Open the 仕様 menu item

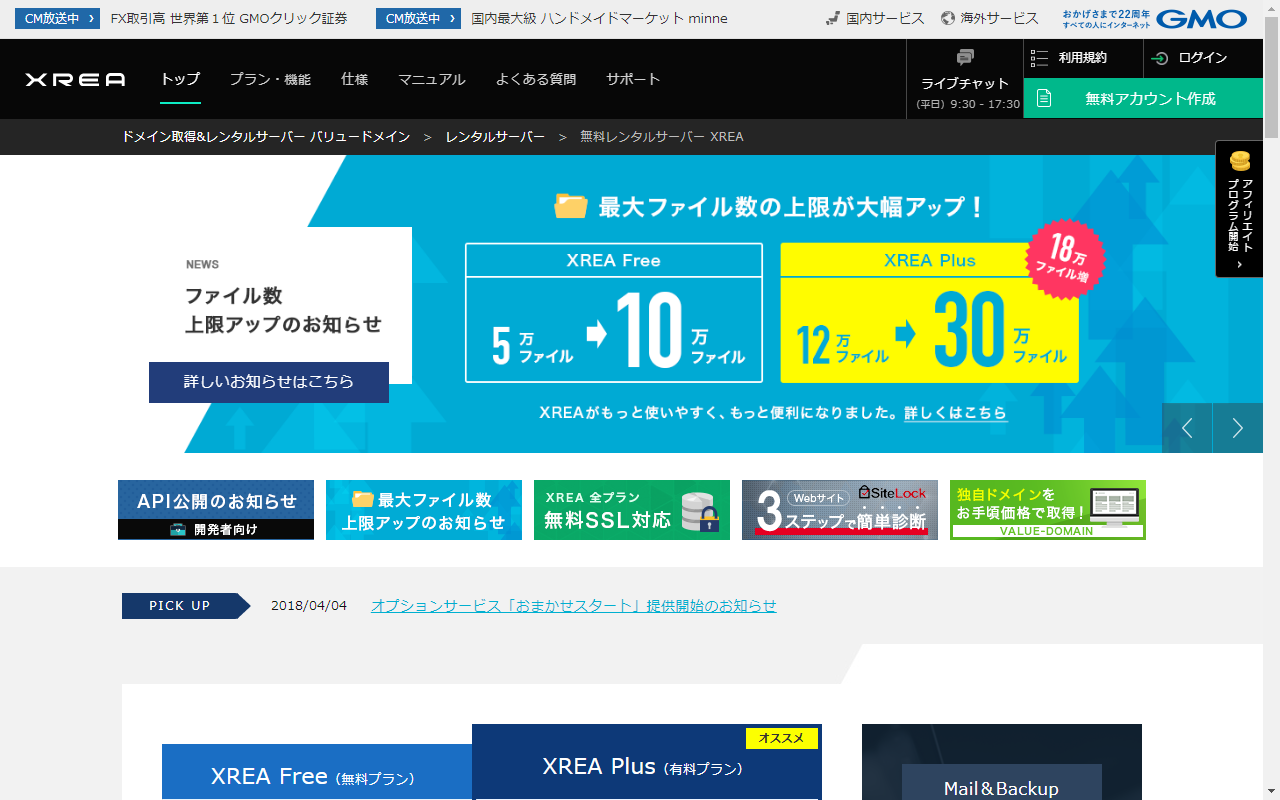coord(355,79)
